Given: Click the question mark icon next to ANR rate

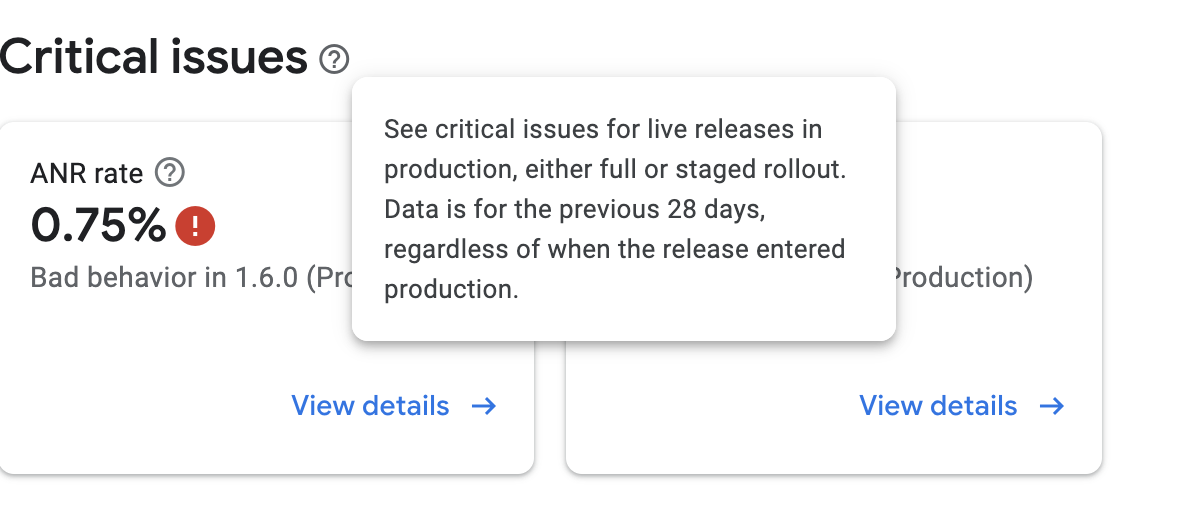Looking at the screenshot, I should point(171,174).
